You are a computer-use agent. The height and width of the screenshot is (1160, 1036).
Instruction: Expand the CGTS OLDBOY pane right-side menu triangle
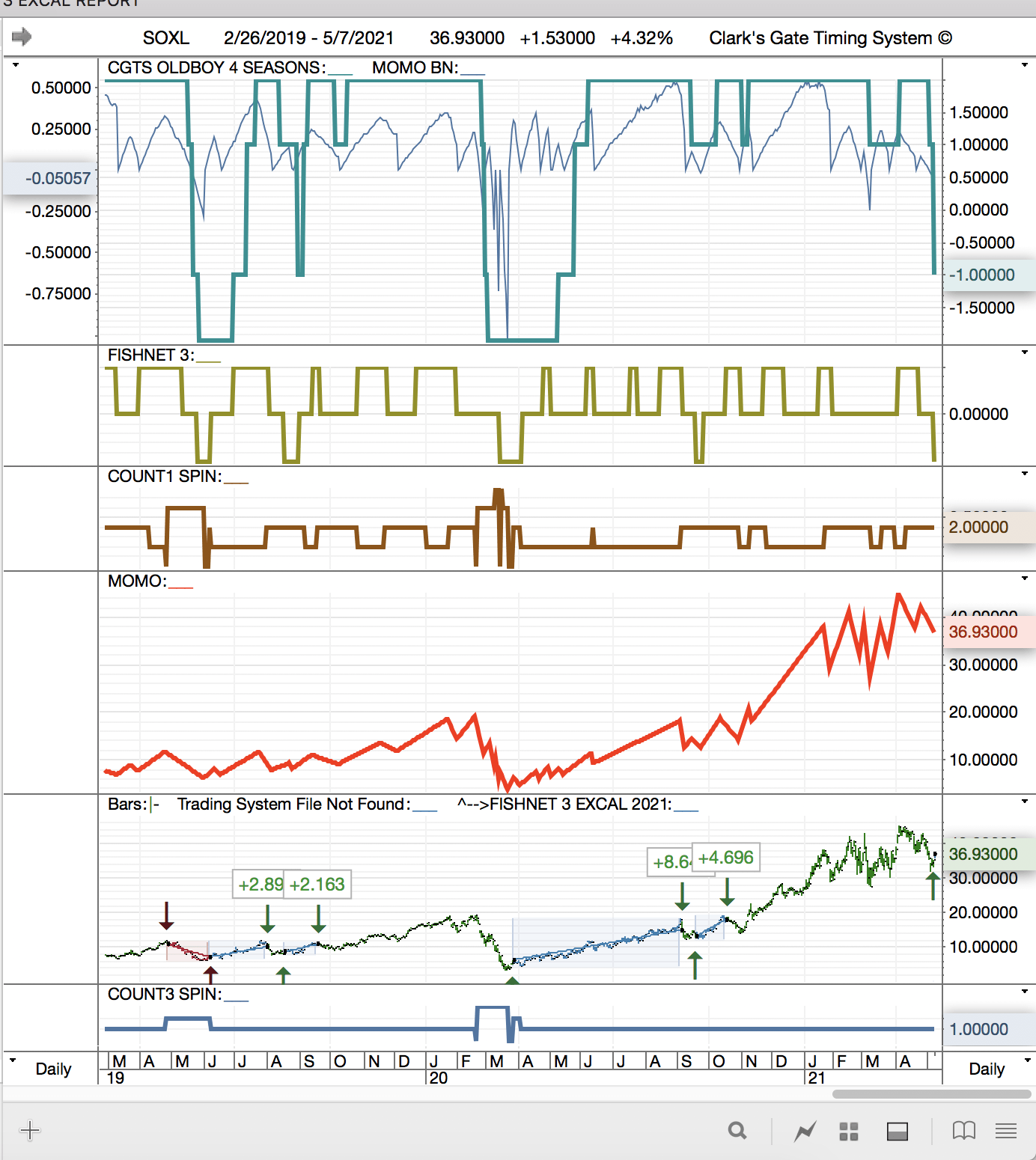(x=1025, y=65)
